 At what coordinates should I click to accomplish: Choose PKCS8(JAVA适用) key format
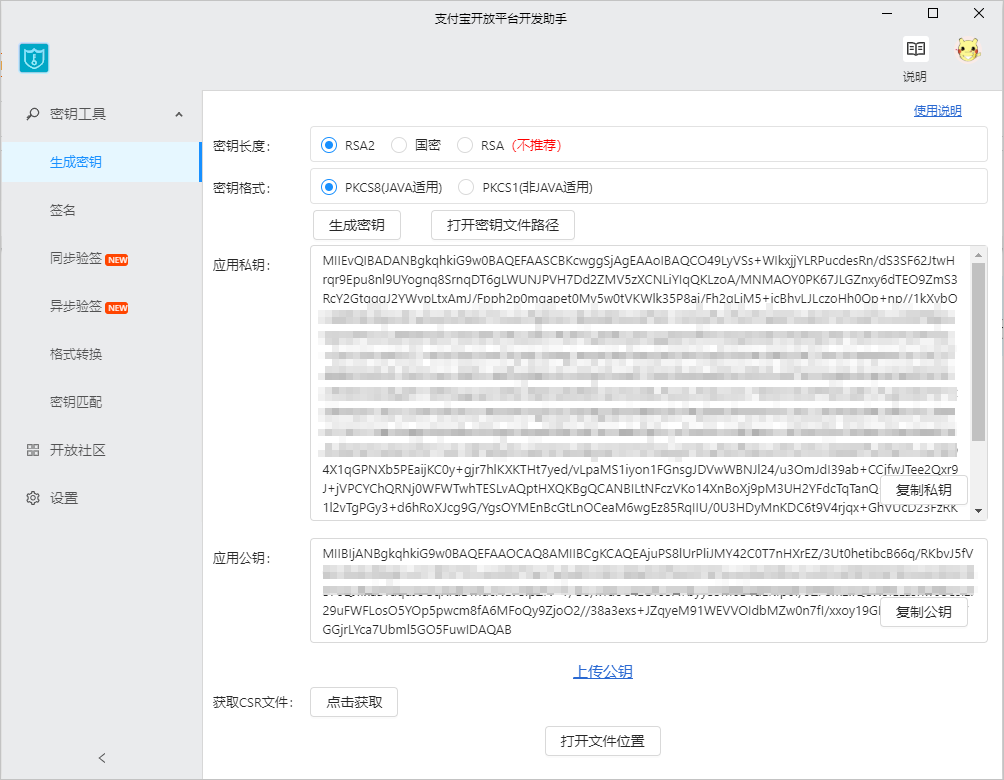pyautogui.click(x=382, y=188)
